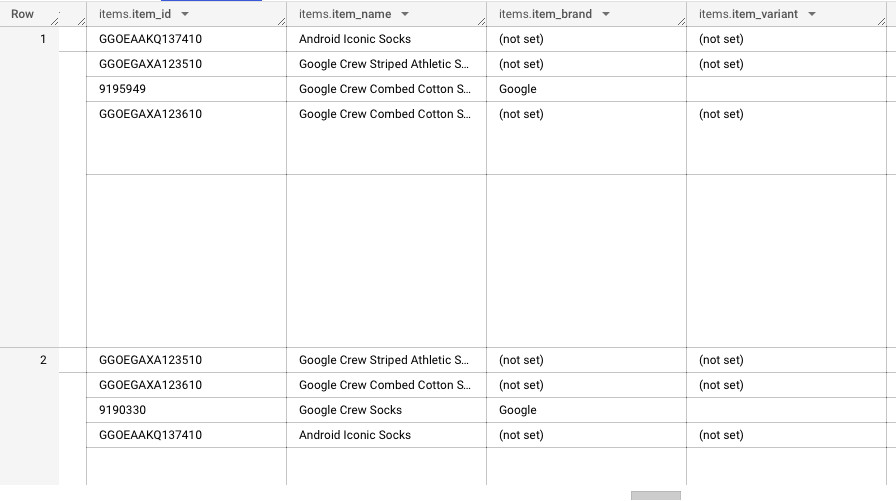Click Android Iconic Socks in result row 2
The image size is (896, 501).
[386, 435]
